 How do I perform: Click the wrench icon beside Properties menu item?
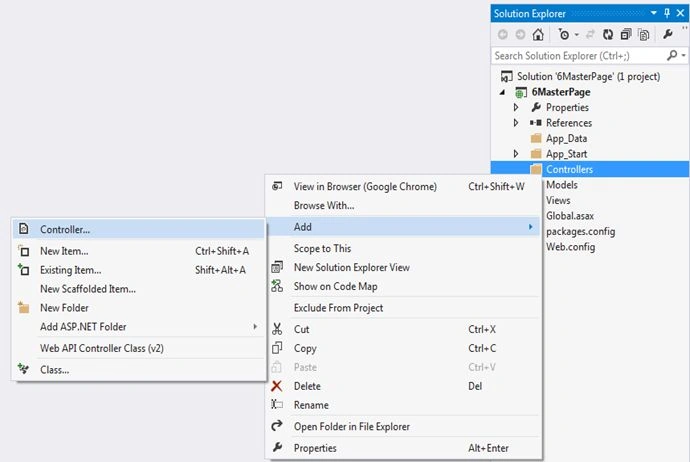(x=277, y=447)
